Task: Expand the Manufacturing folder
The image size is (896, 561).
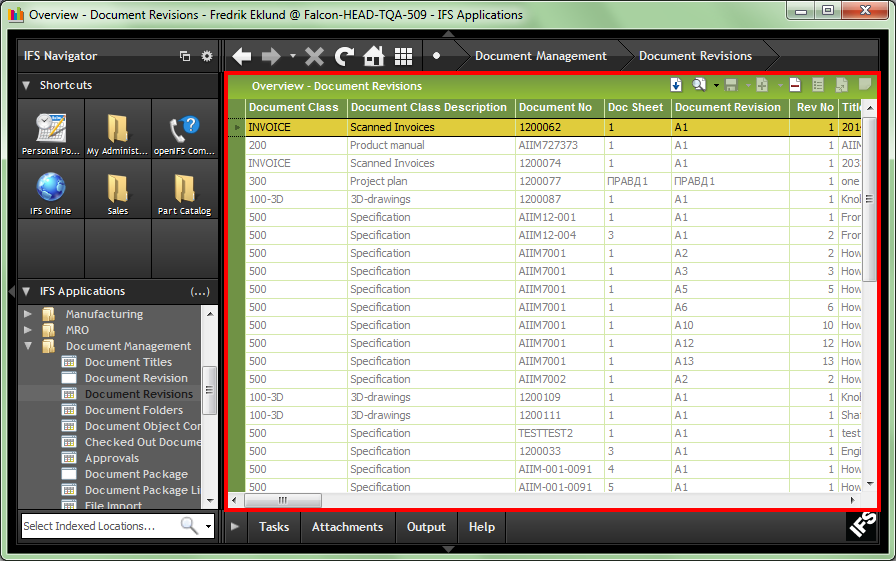Action: (x=27, y=314)
